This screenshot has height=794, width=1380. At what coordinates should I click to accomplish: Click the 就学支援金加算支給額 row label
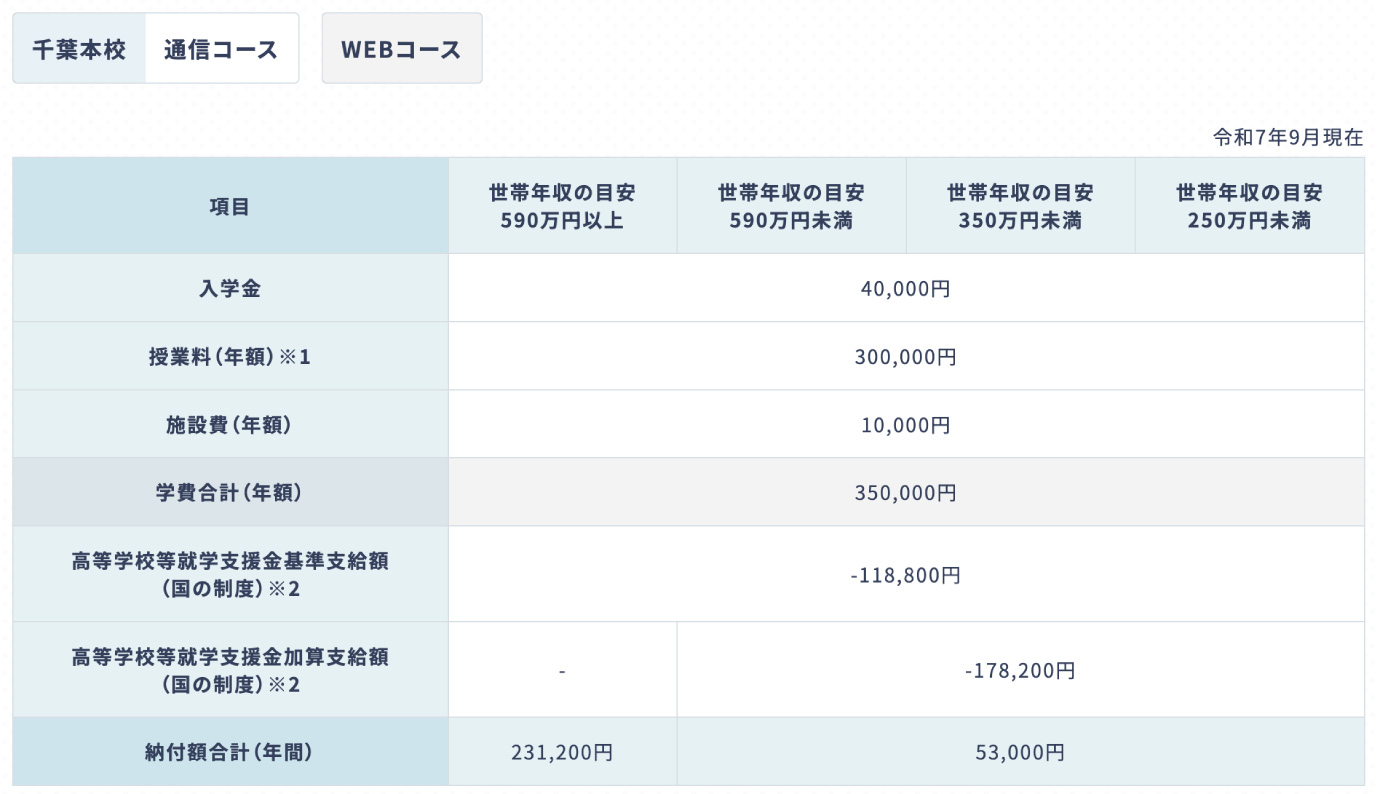pyautogui.click(x=230, y=670)
